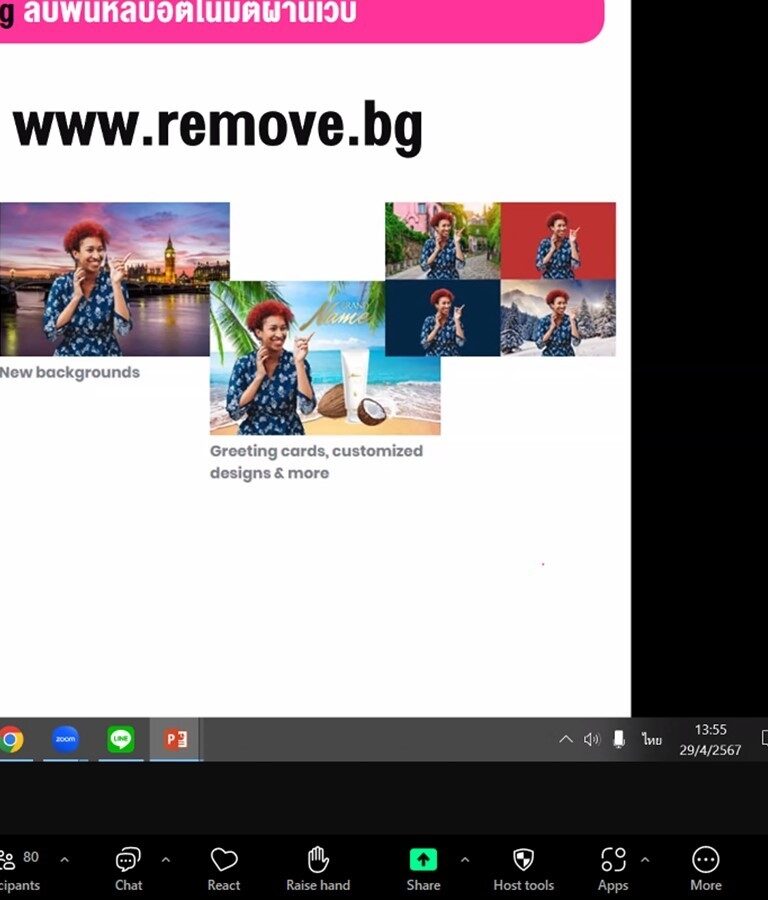Click the green Share screen button
Screen dimensions: 768x900
click(x=424, y=870)
